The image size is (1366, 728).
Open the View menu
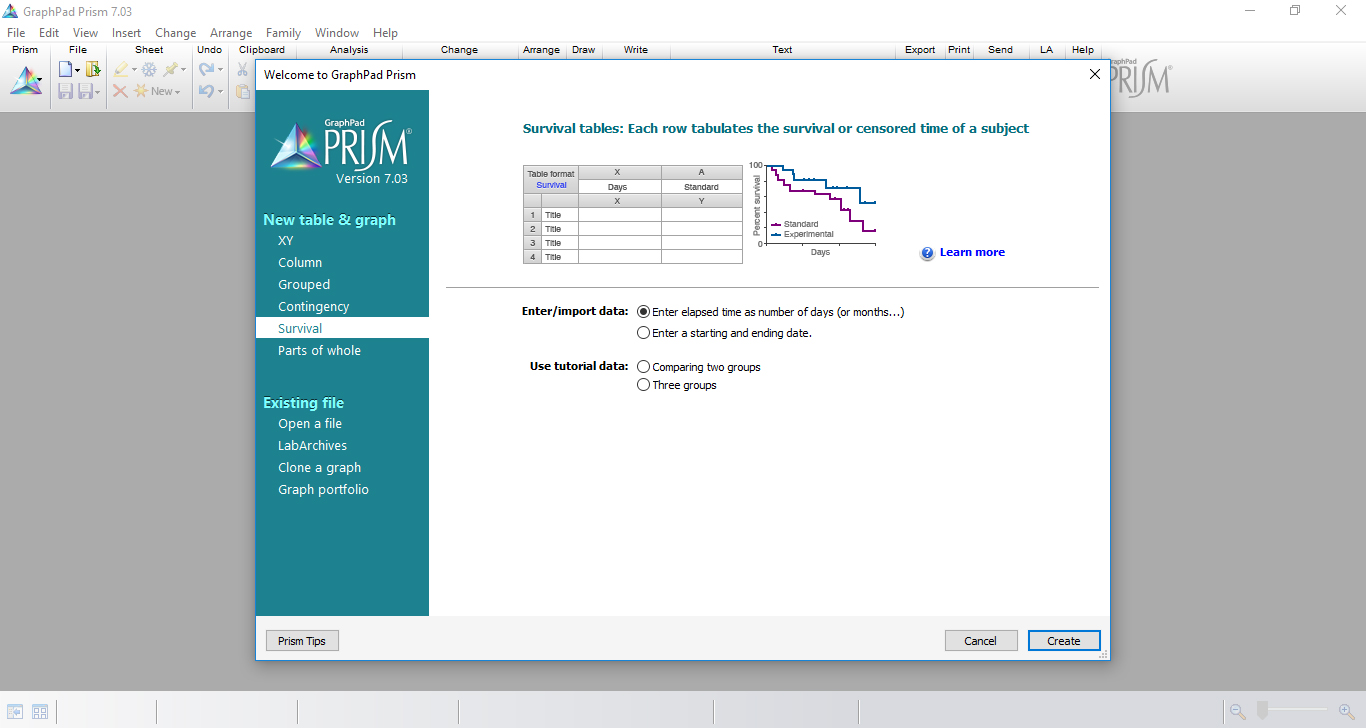tap(85, 33)
